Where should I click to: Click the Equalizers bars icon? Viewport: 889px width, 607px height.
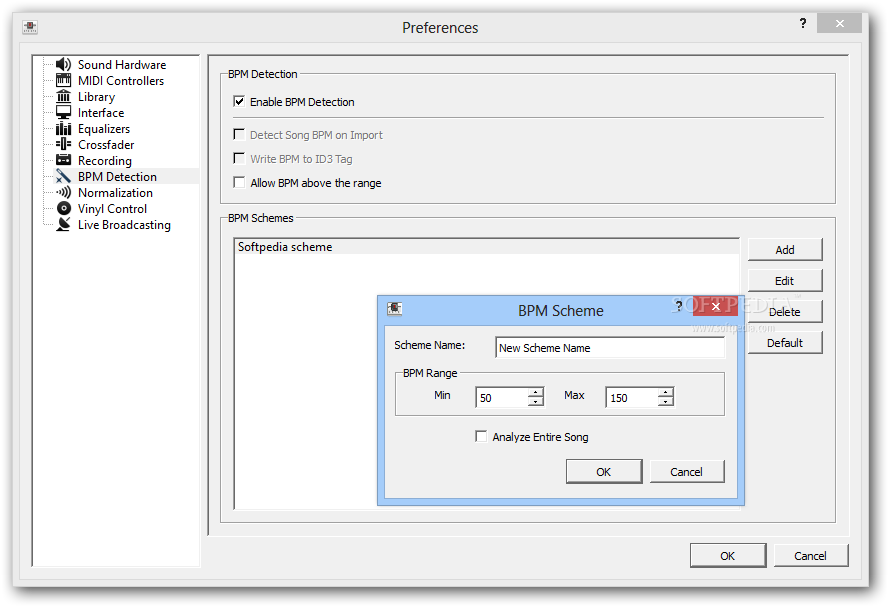[x=64, y=129]
